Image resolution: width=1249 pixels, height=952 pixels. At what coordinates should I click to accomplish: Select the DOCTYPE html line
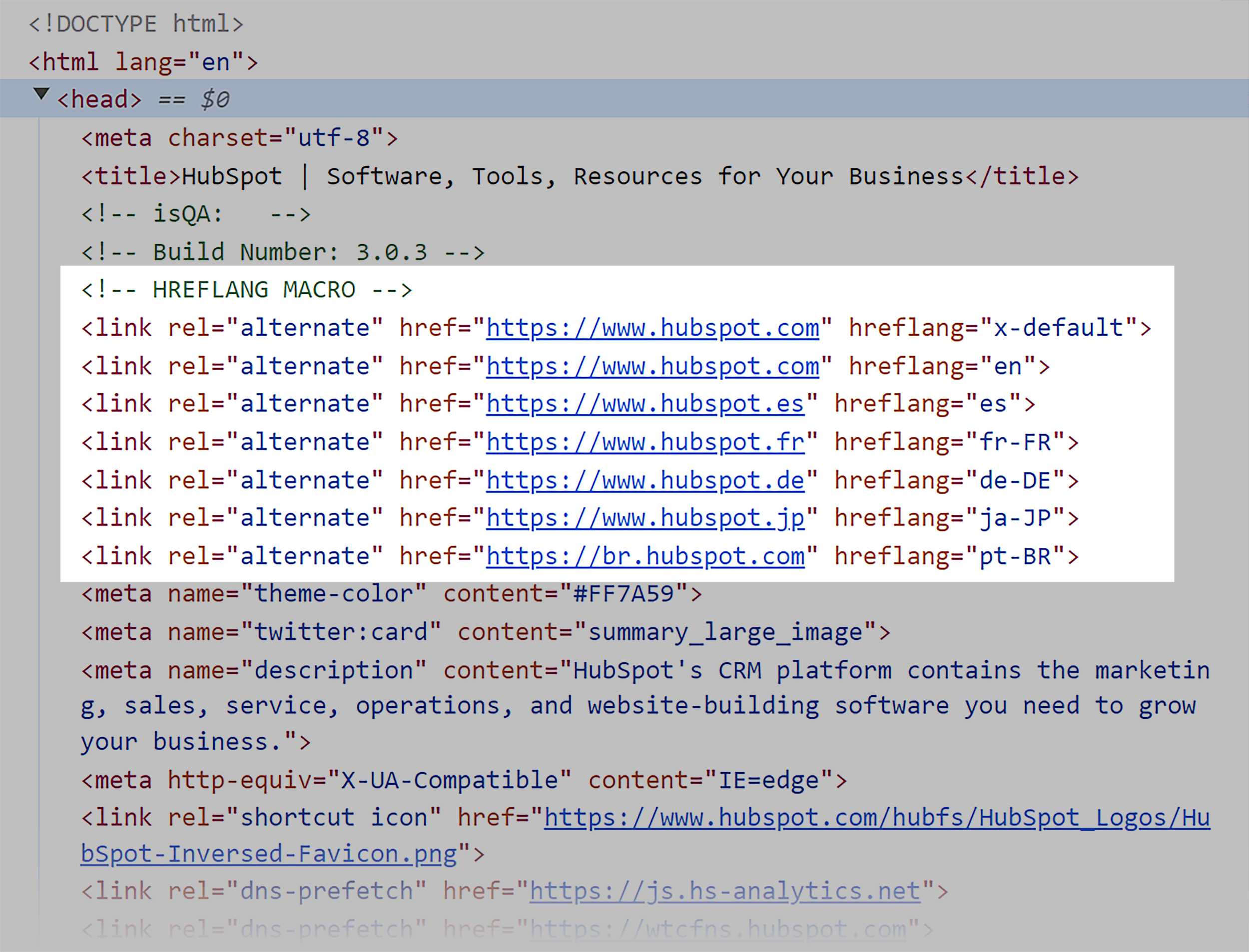pos(136,24)
